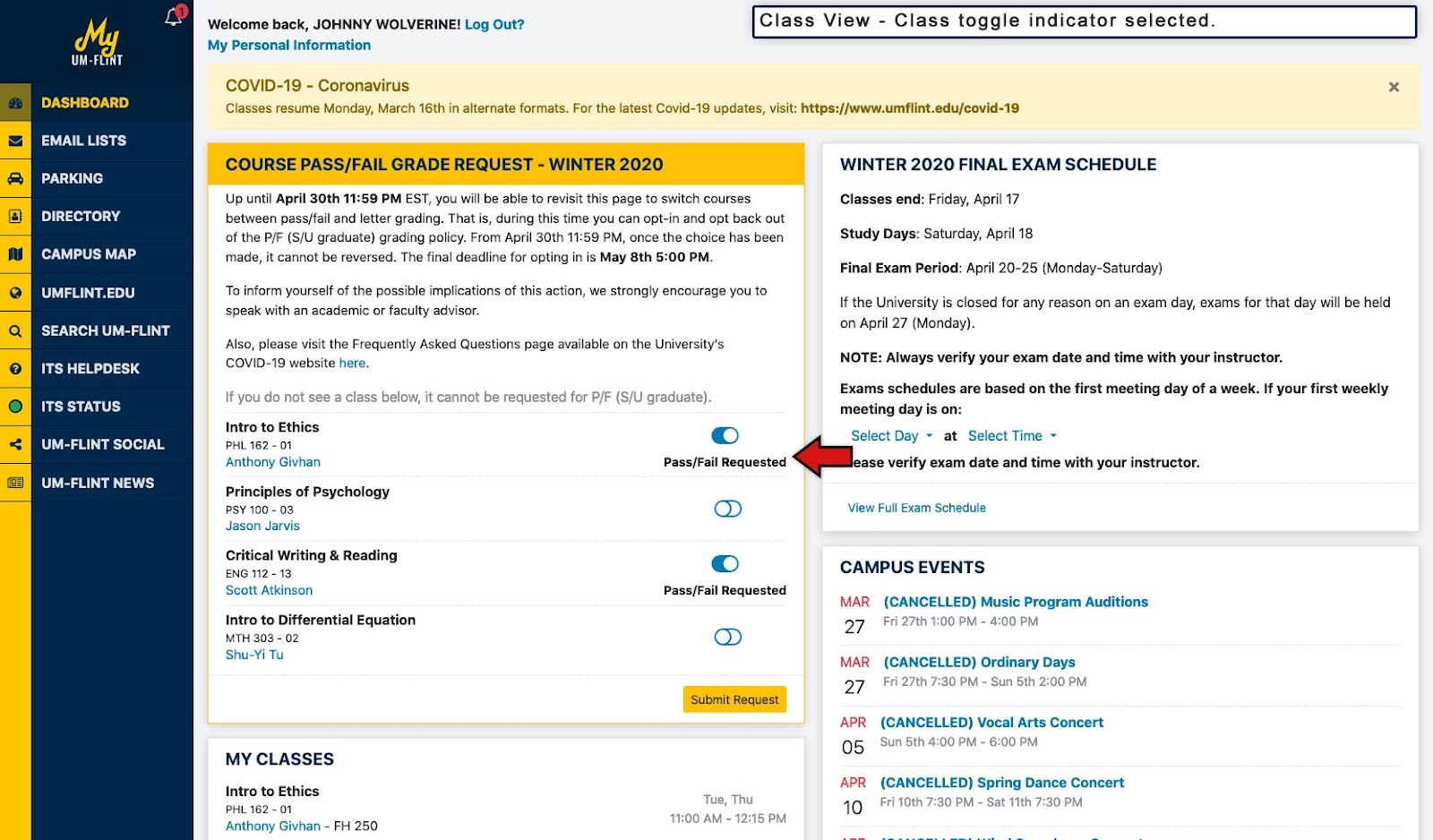The height and width of the screenshot is (840, 1433).
Task: Click the Email Lists envelope icon
Action: point(15,141)
